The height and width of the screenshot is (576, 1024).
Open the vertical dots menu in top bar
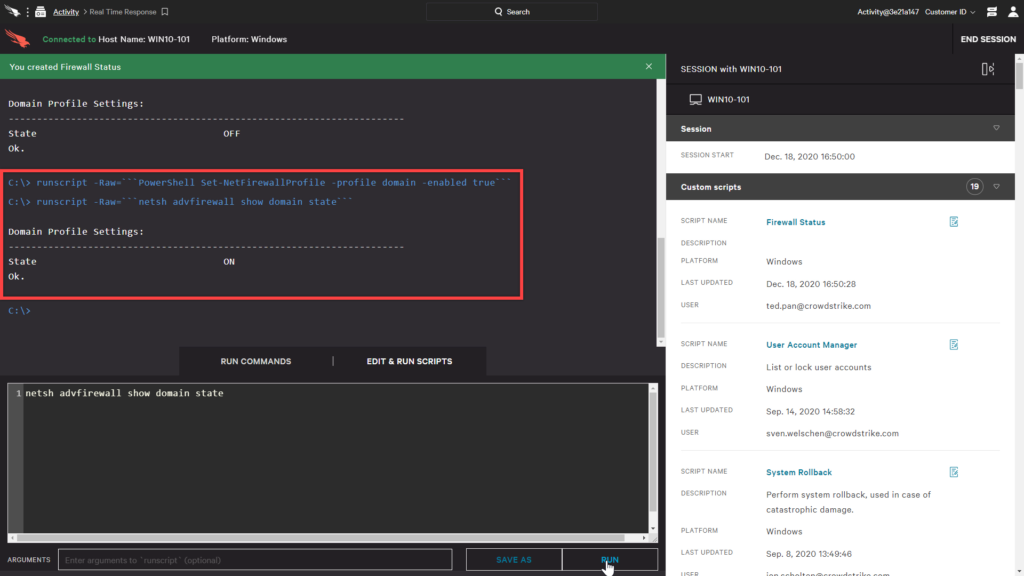click(27, 12)
